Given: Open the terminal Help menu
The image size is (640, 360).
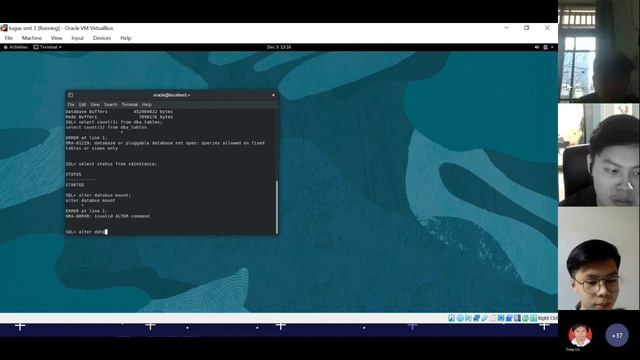Looking at the screenshot, I should [147, 104].
